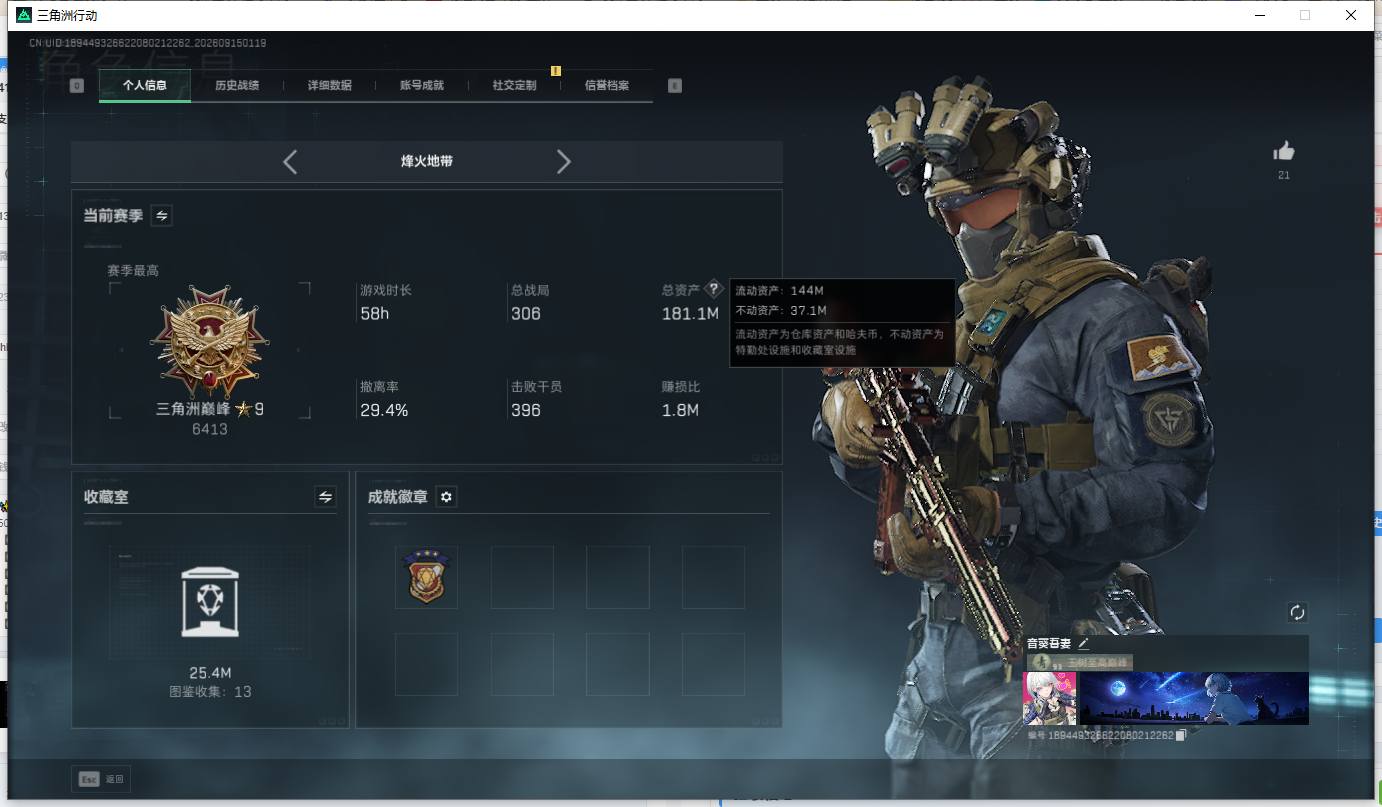Click the question mark icon next to 总资产
Image resolution: width=1382 pixels, height=807 pixels.
click(713, 289)
